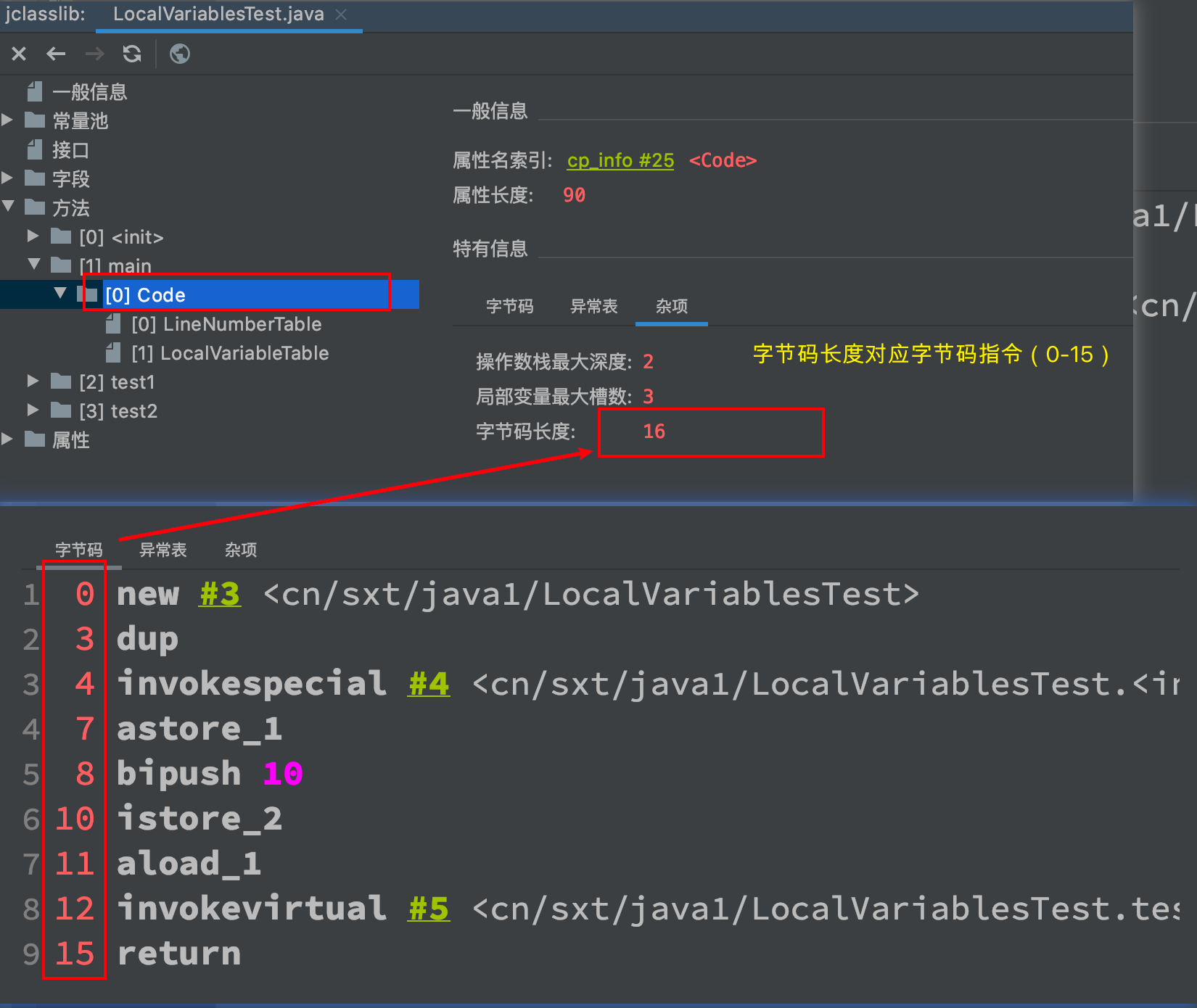
Task: Click the folder icon beside [2] test1
Action: click(x=61, y=381)
